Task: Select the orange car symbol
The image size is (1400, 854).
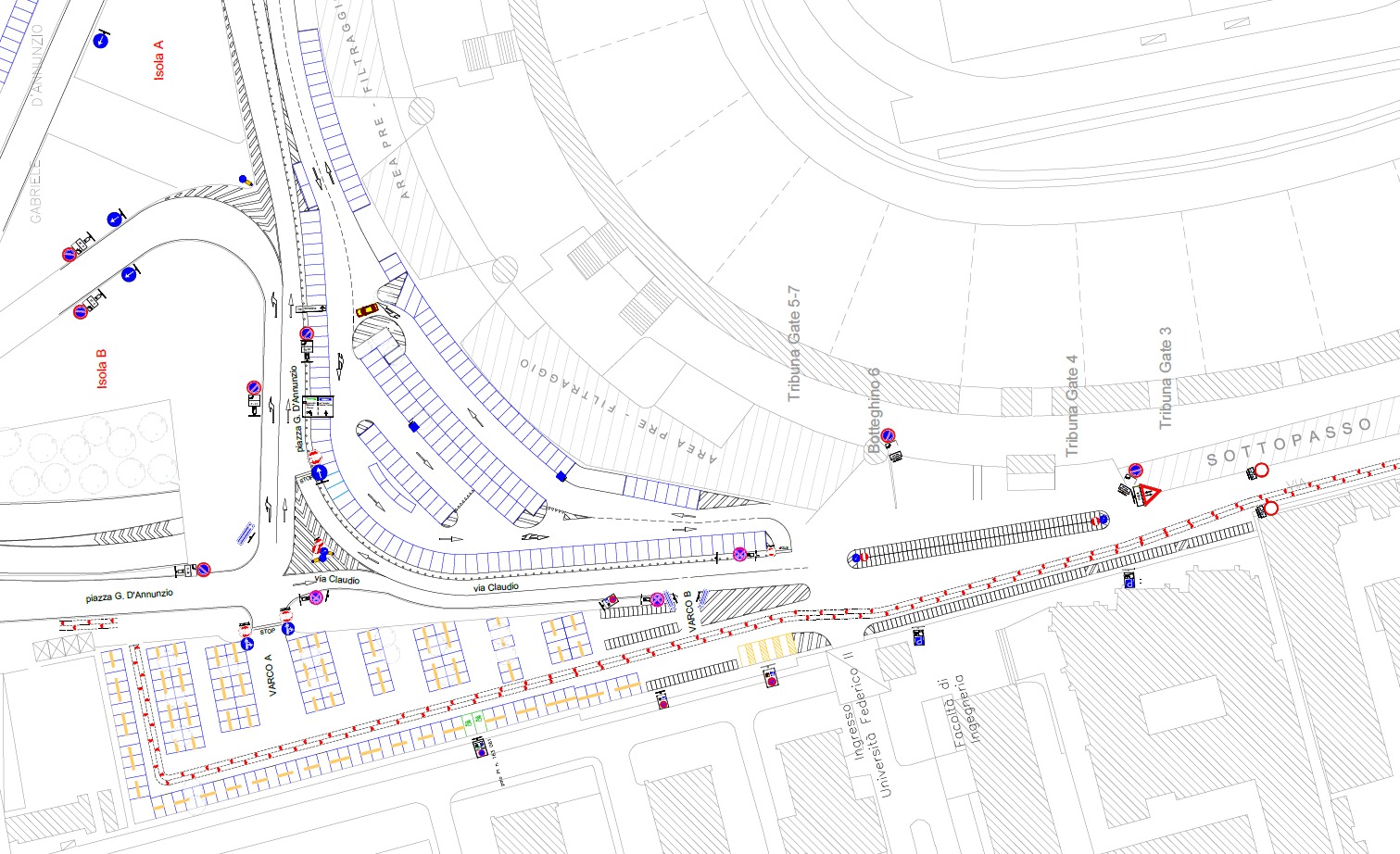Action: coord(367,309)
